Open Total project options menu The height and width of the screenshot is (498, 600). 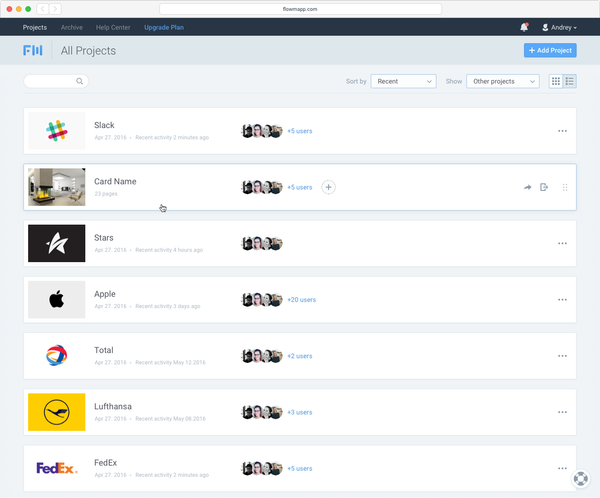tap(562, 356)
